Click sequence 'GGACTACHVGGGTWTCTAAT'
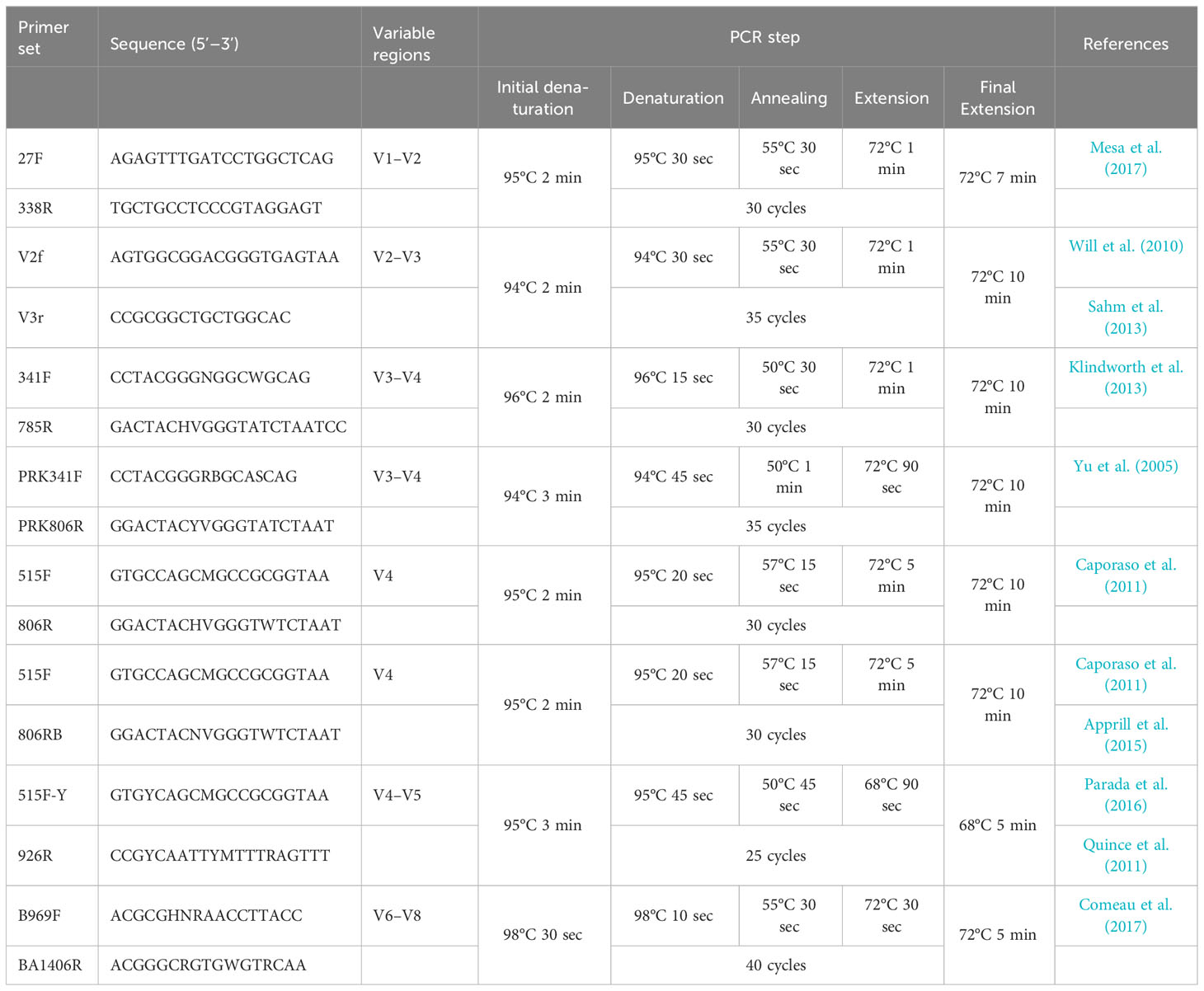Image resolution: width=1204 pixels, height=991 pixels. pos(225,625)
